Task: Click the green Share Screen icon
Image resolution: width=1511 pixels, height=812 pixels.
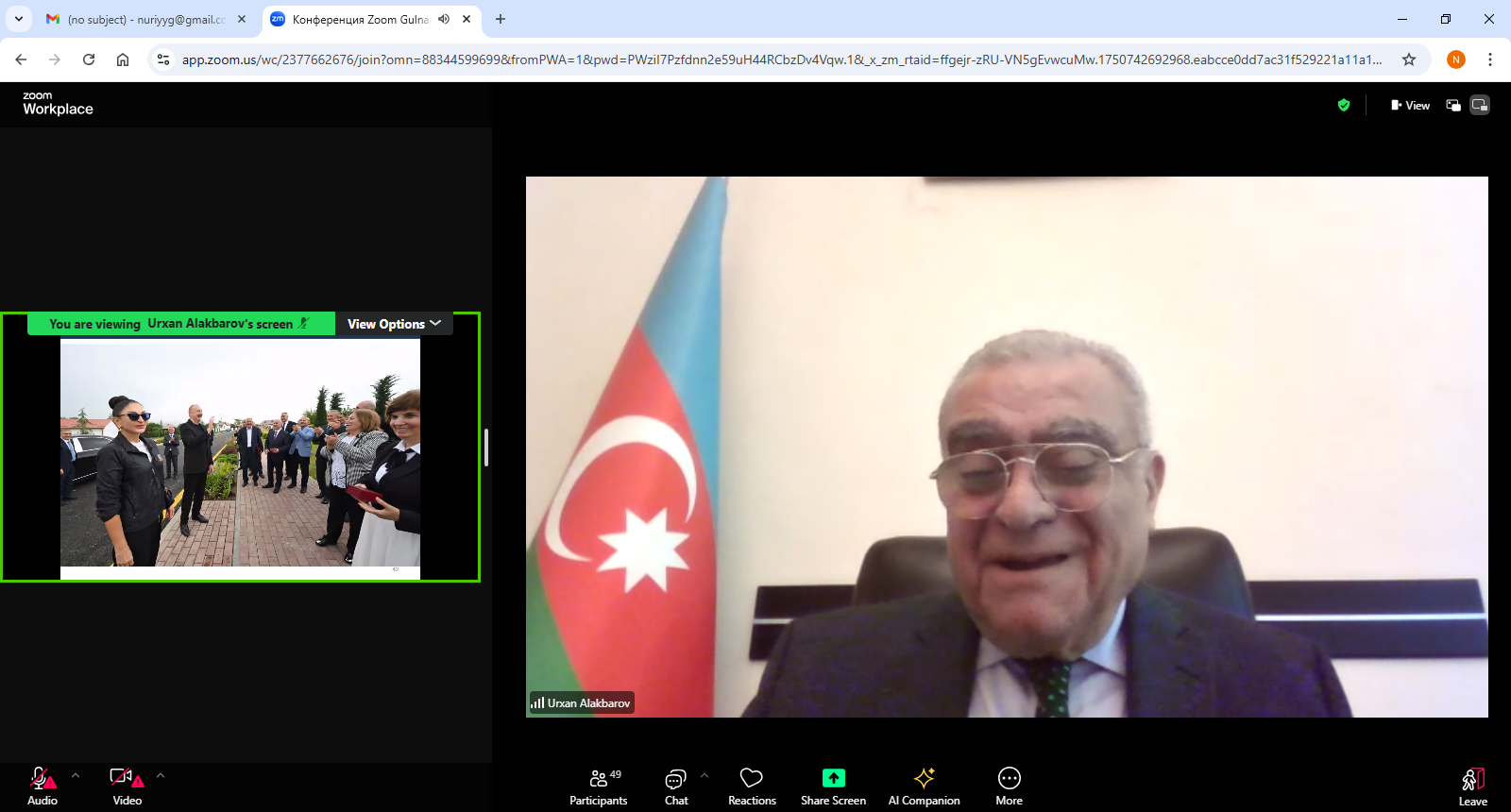Action: [833, 778]
